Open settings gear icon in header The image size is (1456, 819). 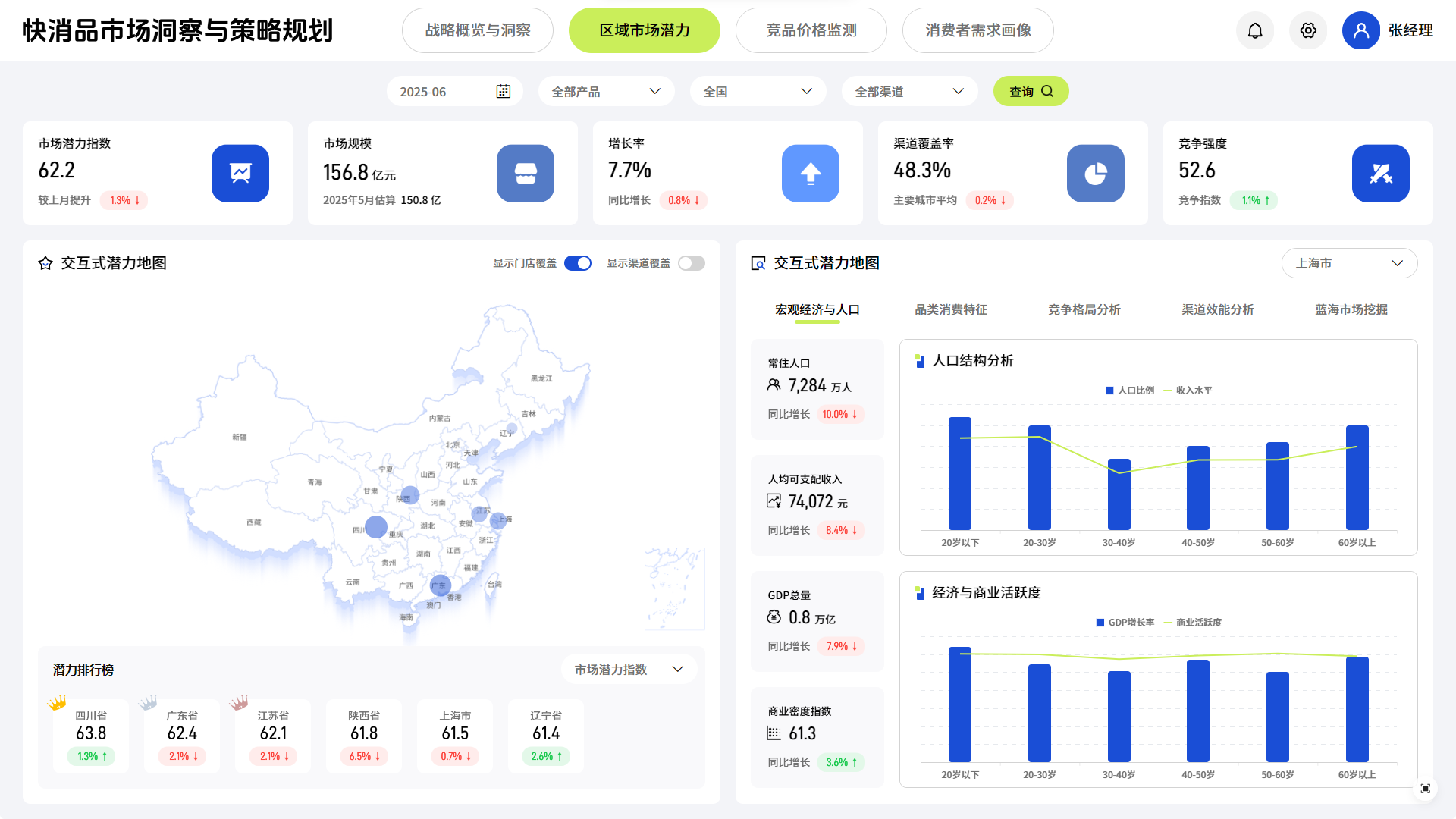click(1308, 30)
